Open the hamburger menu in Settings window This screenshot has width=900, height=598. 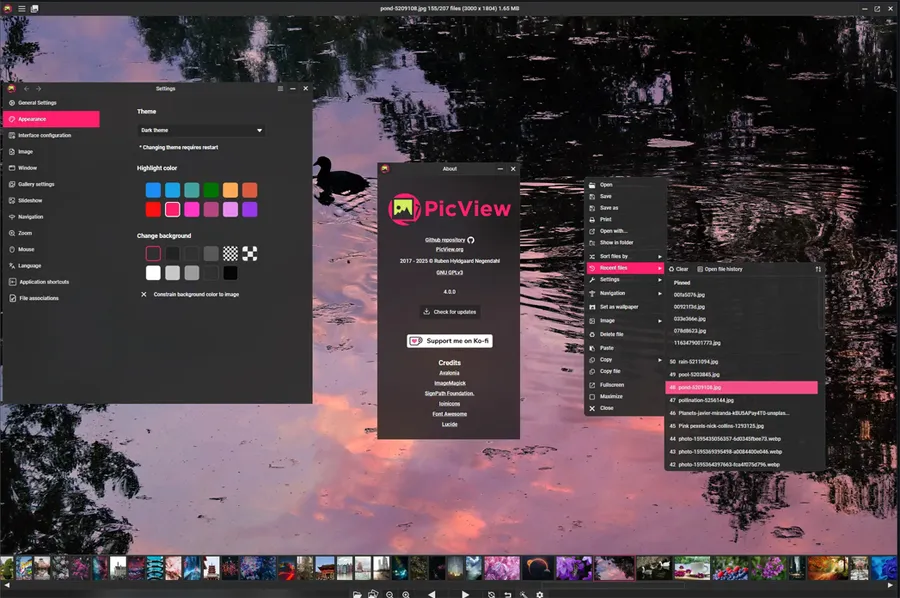(280, 88)
